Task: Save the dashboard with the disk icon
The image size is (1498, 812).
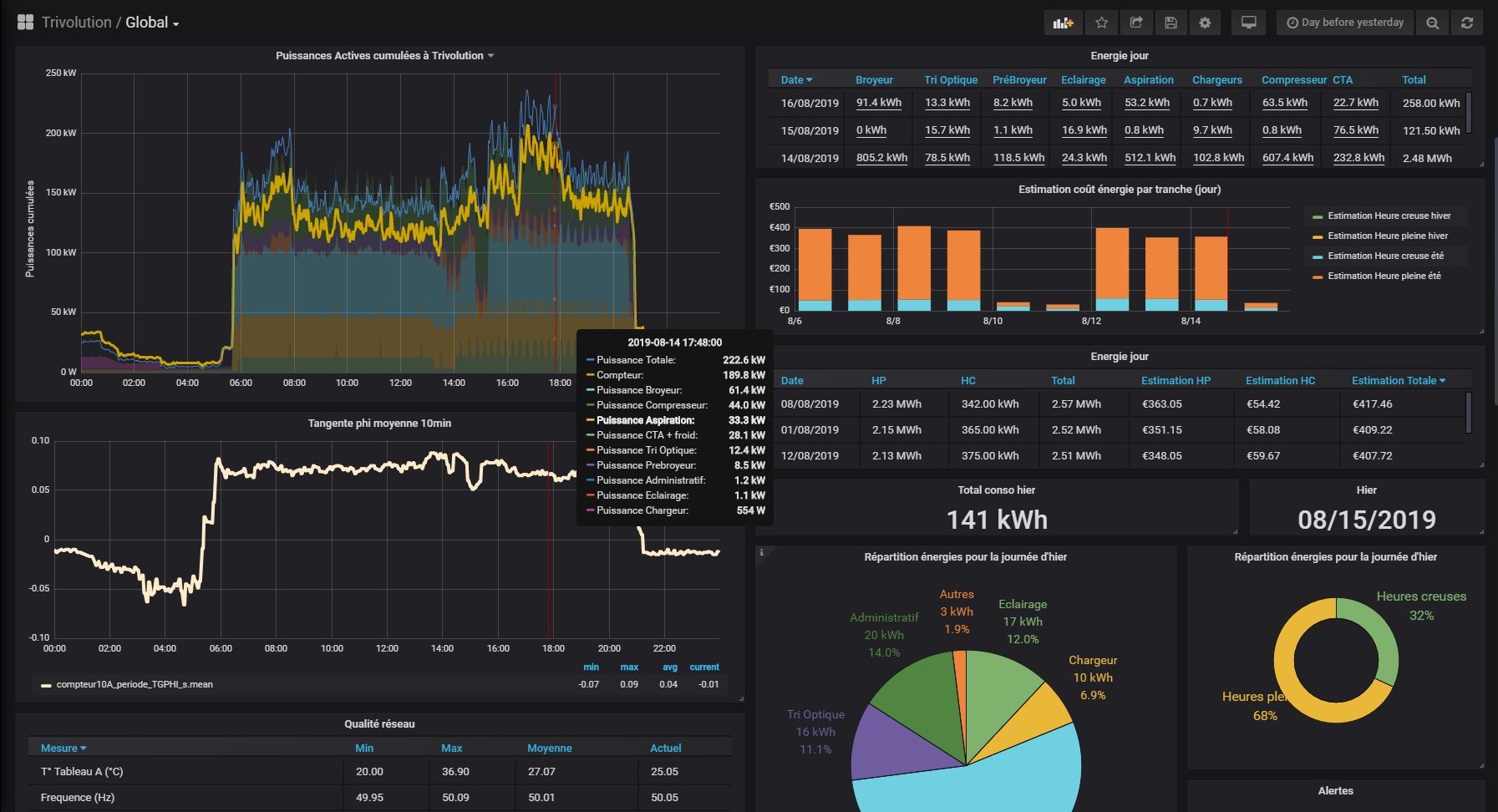Action: tap(1170, 23)
